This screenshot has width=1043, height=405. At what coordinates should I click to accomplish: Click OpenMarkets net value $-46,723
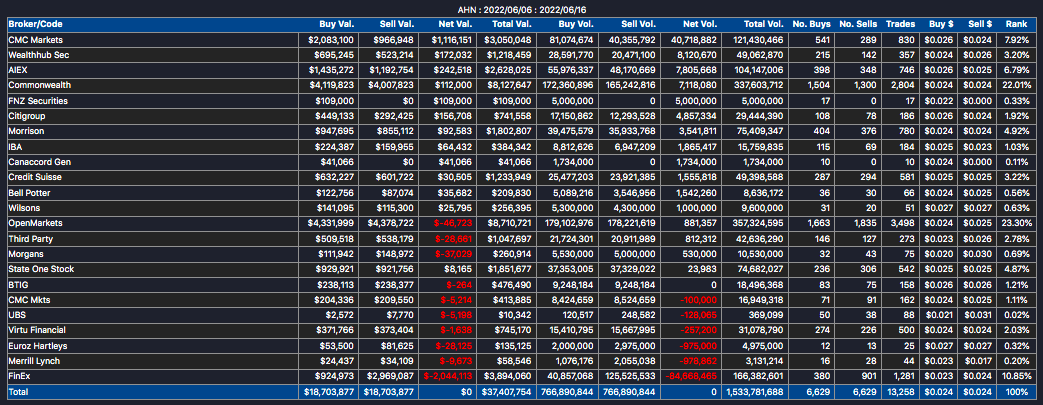pos(454,223)
